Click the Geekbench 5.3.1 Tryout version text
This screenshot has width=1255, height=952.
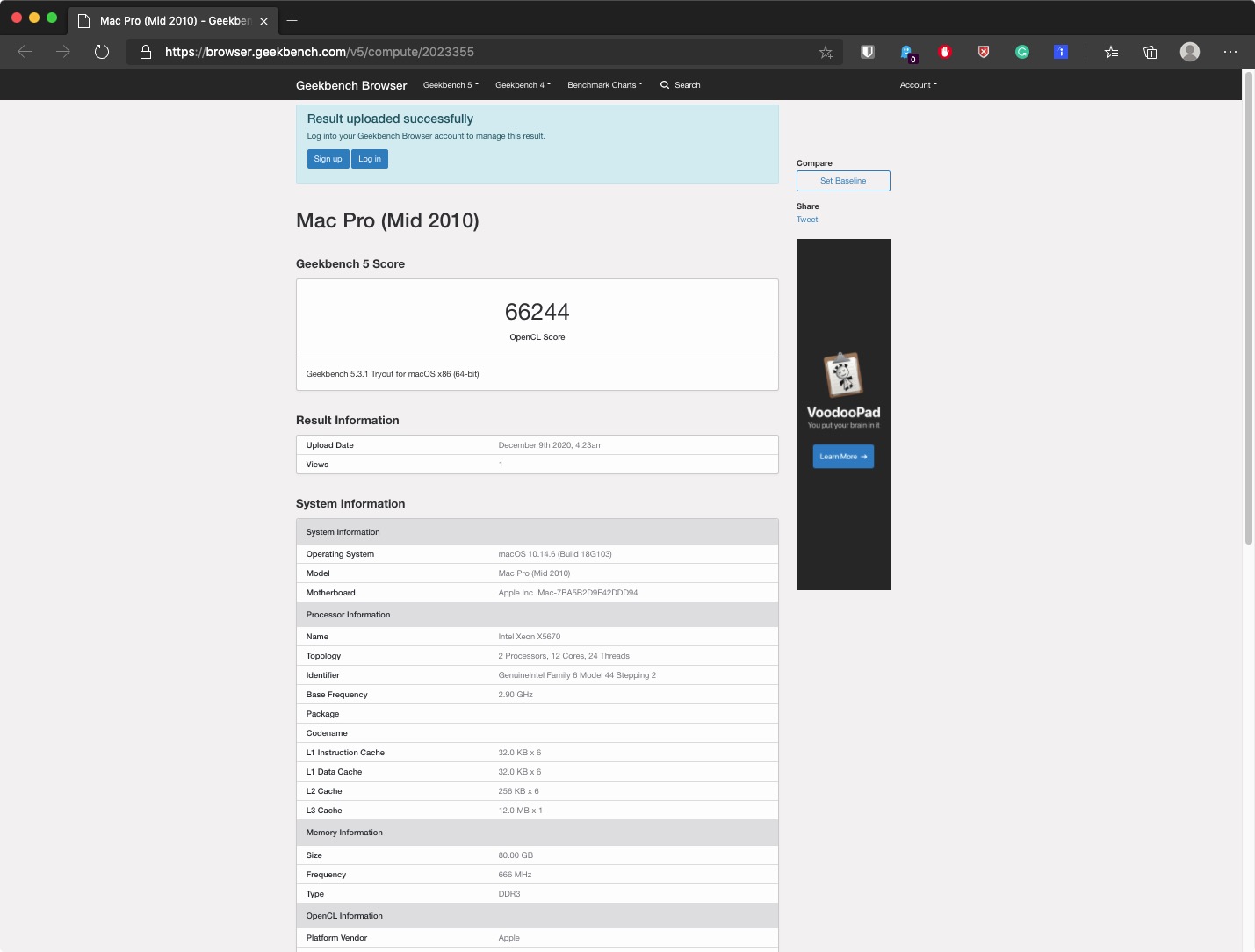point(393,374)
